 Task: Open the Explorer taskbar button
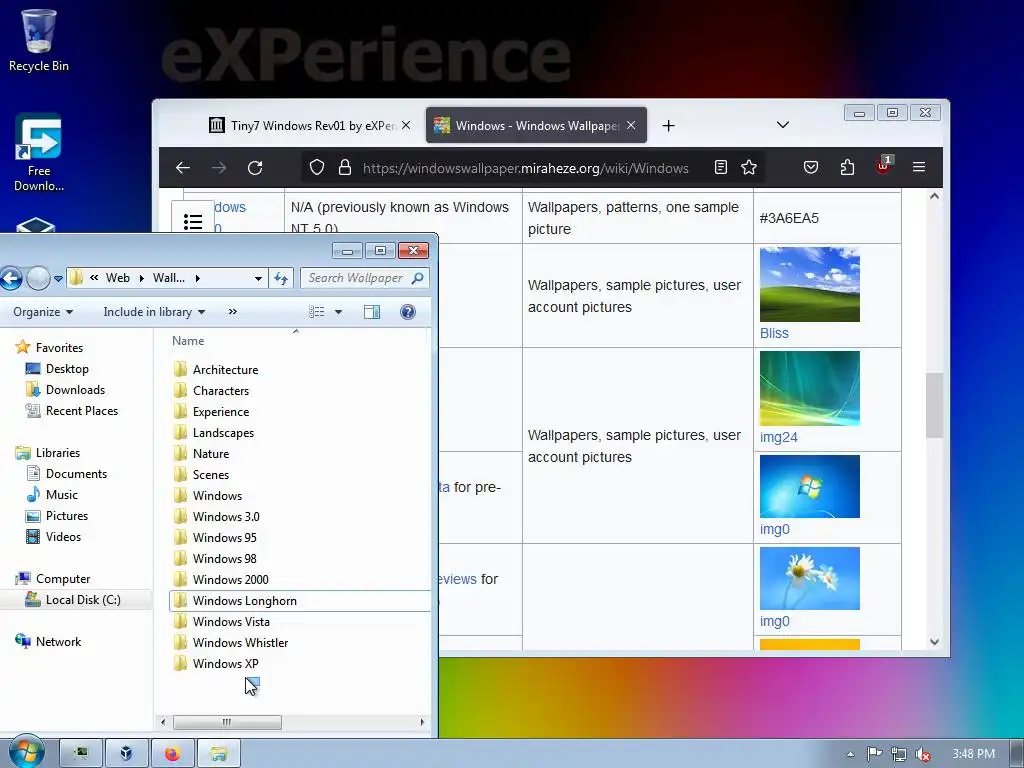(x=219, y=754)
